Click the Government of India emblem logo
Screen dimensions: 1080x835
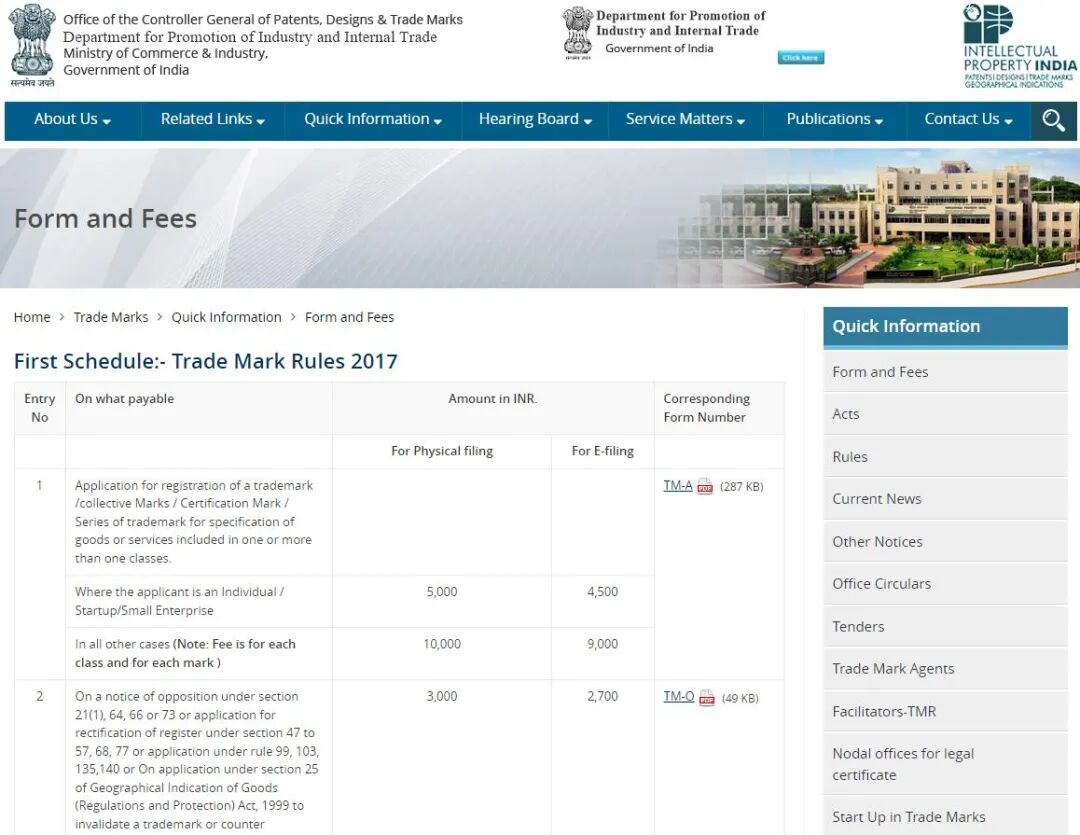pos(32,45)
